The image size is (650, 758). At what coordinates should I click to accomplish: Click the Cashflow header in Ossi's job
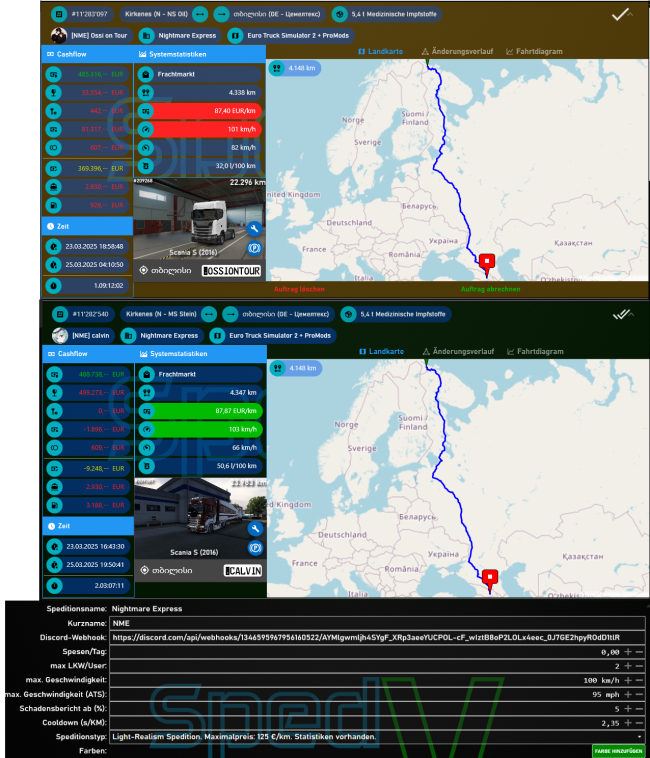(x=87, y=54)
